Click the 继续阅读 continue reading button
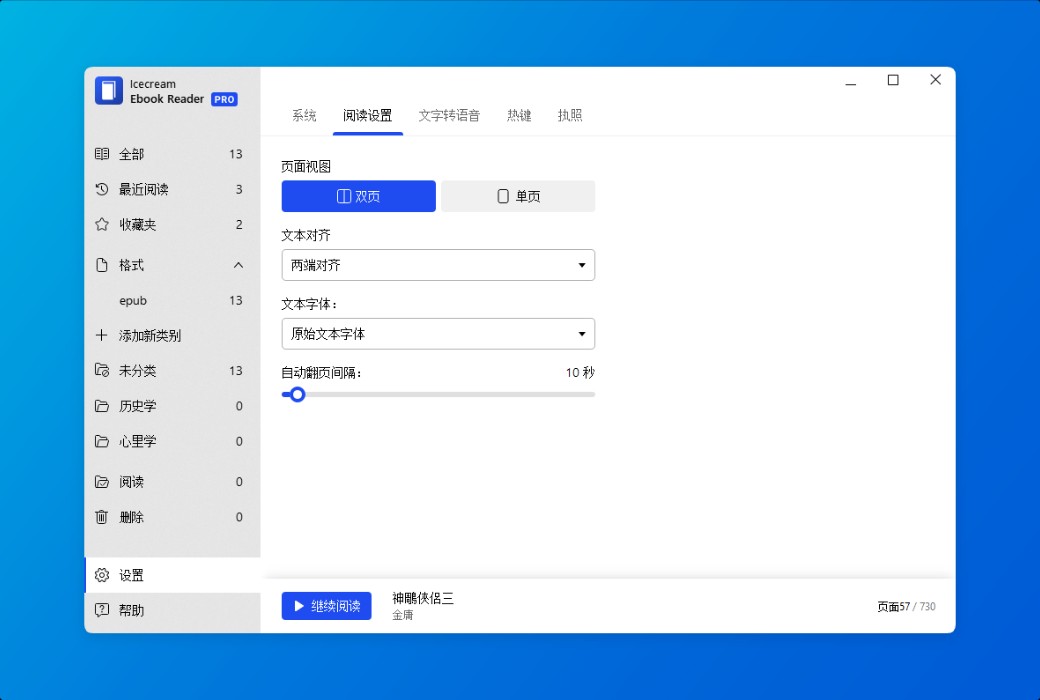This screenshot has height=700, width=1040. click(326, 606)
